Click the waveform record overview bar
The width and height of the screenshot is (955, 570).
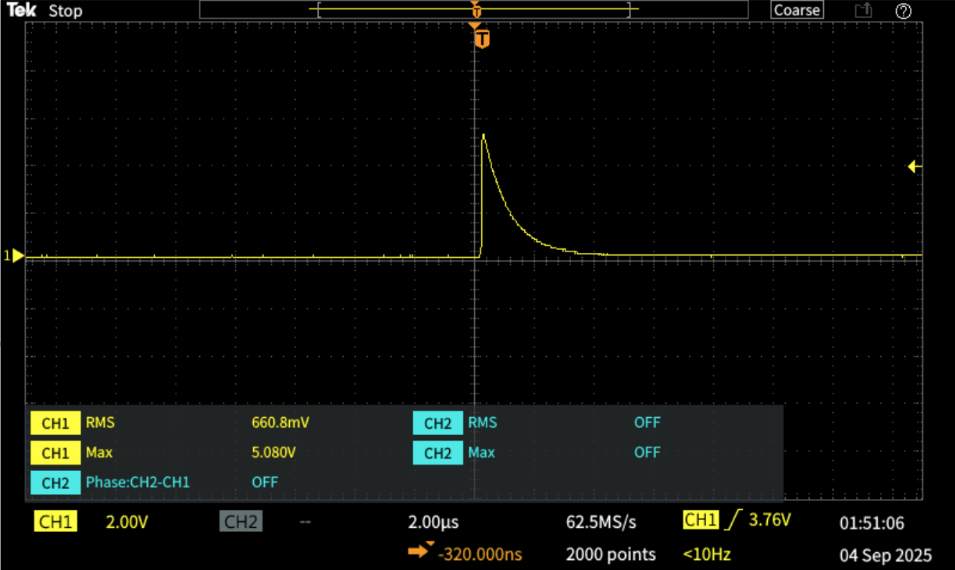point(474,10)
